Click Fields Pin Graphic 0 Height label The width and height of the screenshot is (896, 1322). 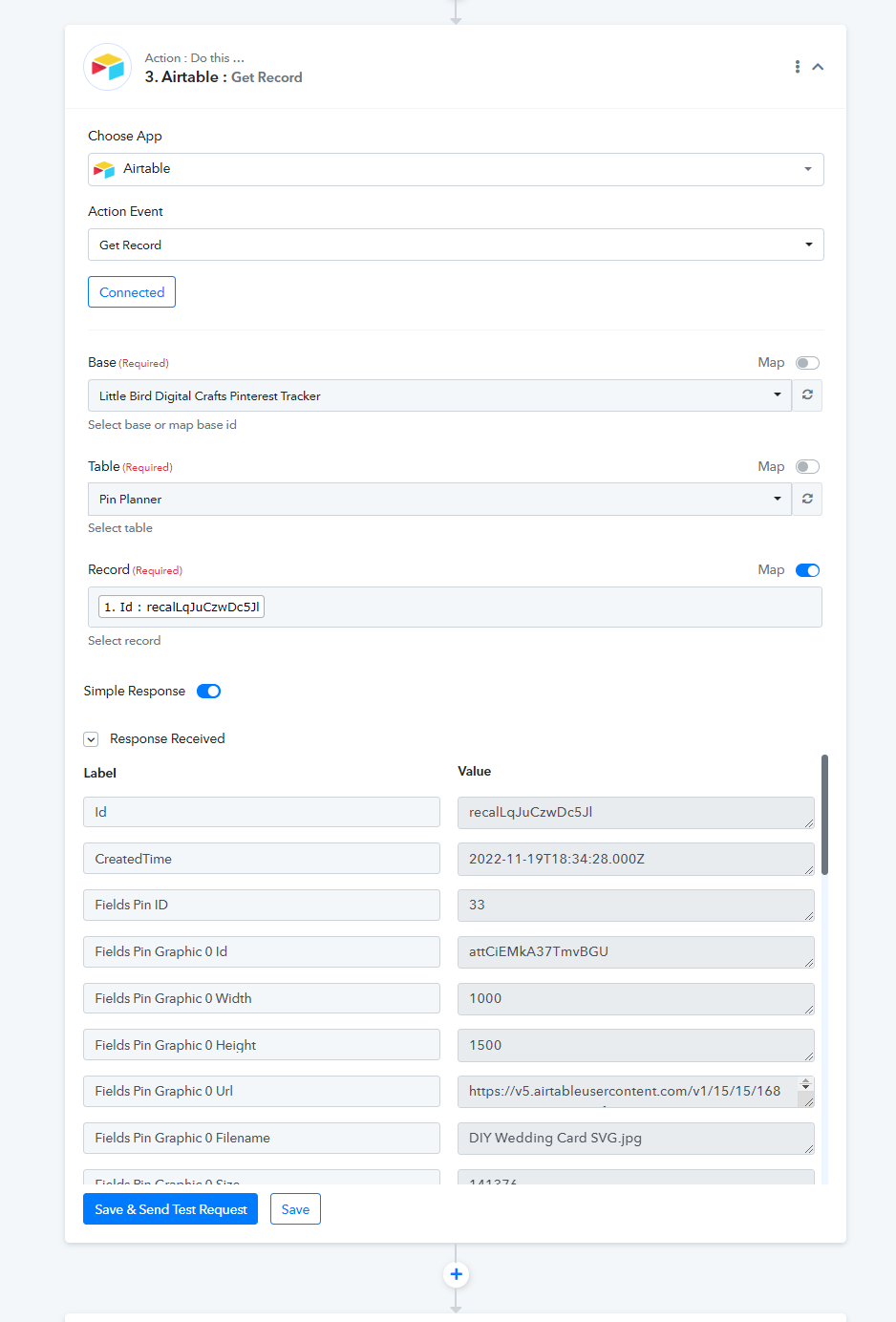262,1045
